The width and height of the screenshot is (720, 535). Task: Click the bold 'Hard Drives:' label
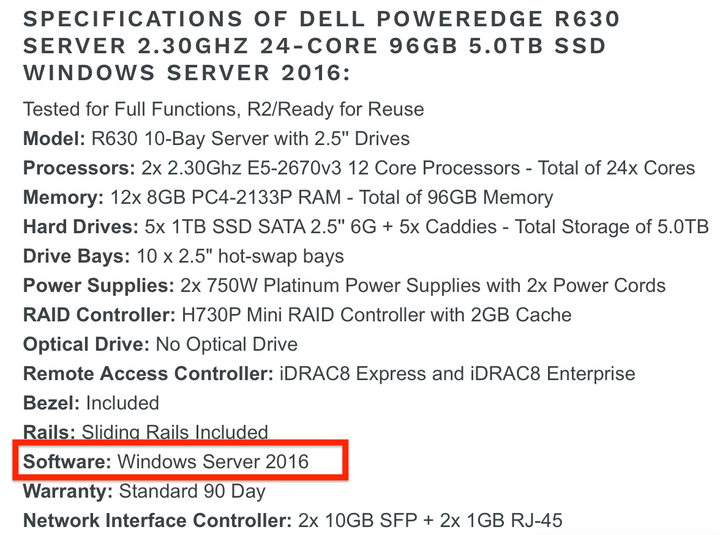78,227
